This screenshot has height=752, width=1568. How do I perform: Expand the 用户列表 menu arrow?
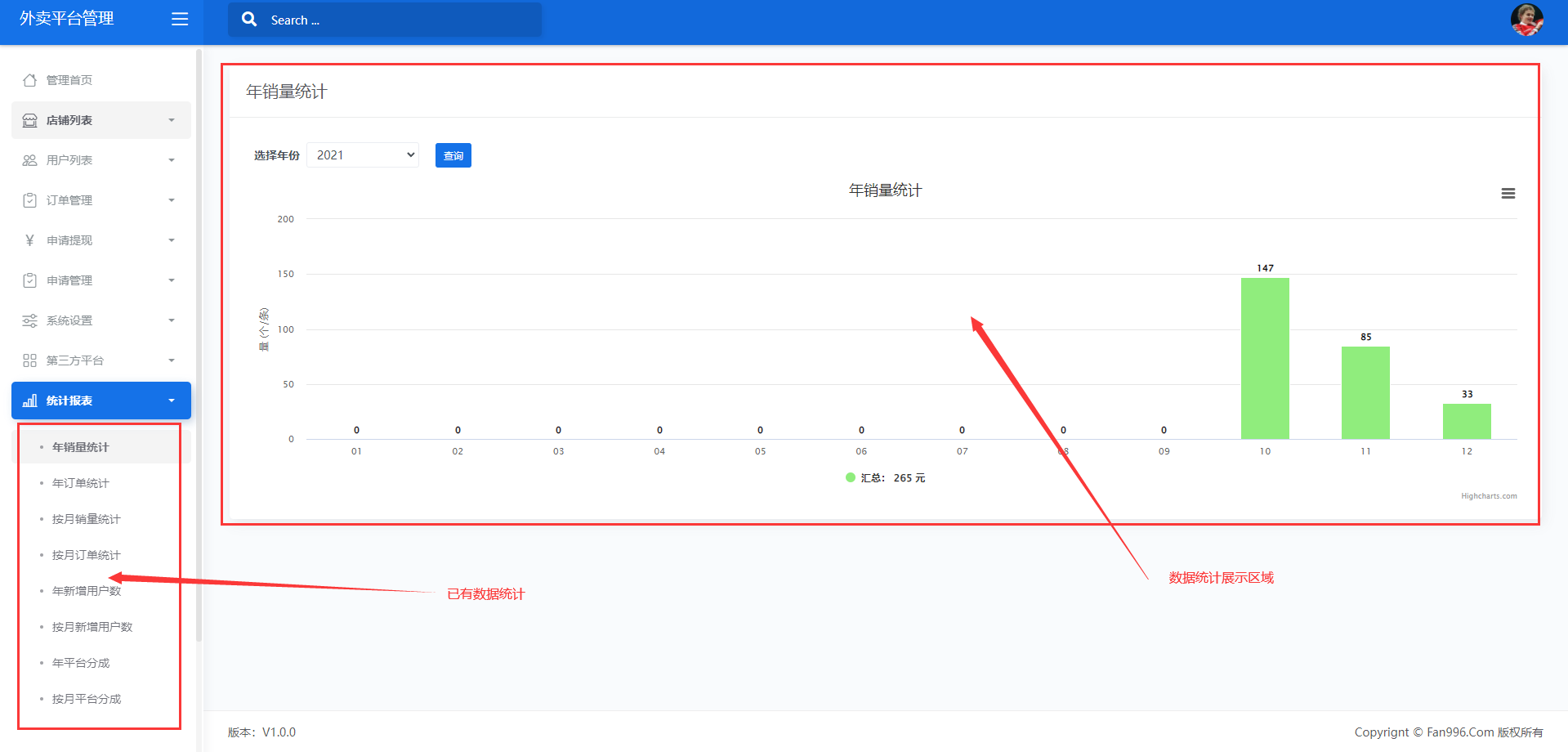coord(172,160)
